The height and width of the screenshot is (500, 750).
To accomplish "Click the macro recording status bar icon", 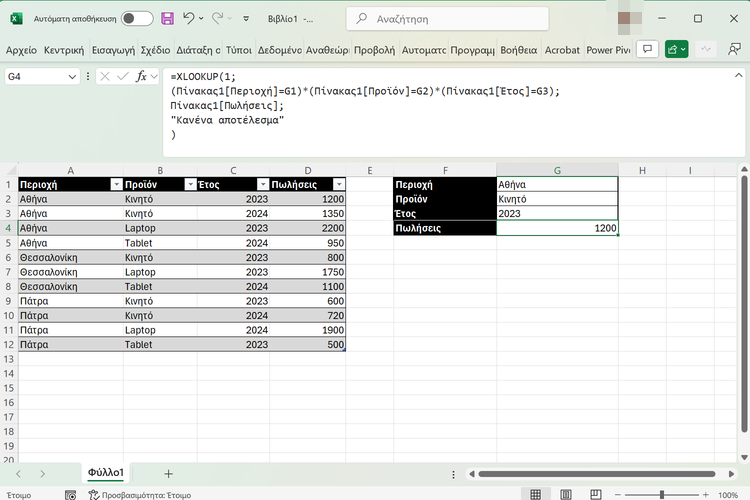I will click(x=70, y=495).
